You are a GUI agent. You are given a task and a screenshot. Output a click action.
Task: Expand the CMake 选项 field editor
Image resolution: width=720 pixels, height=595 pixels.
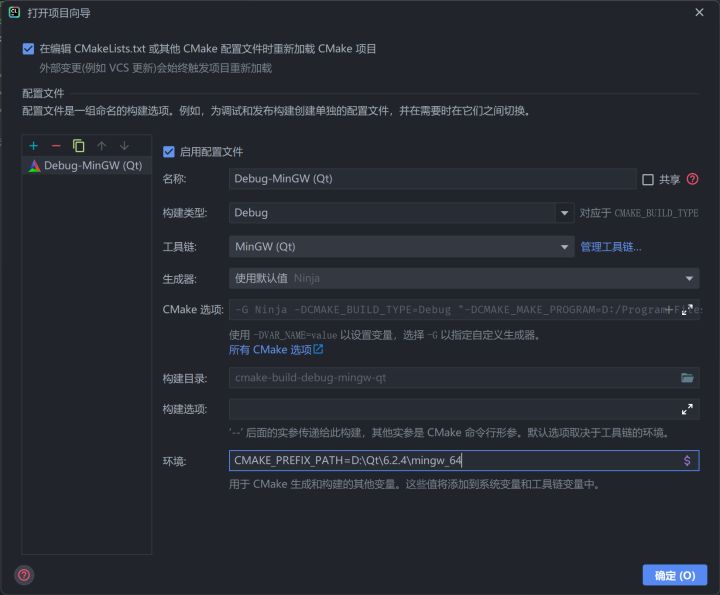tap(687, 310)
